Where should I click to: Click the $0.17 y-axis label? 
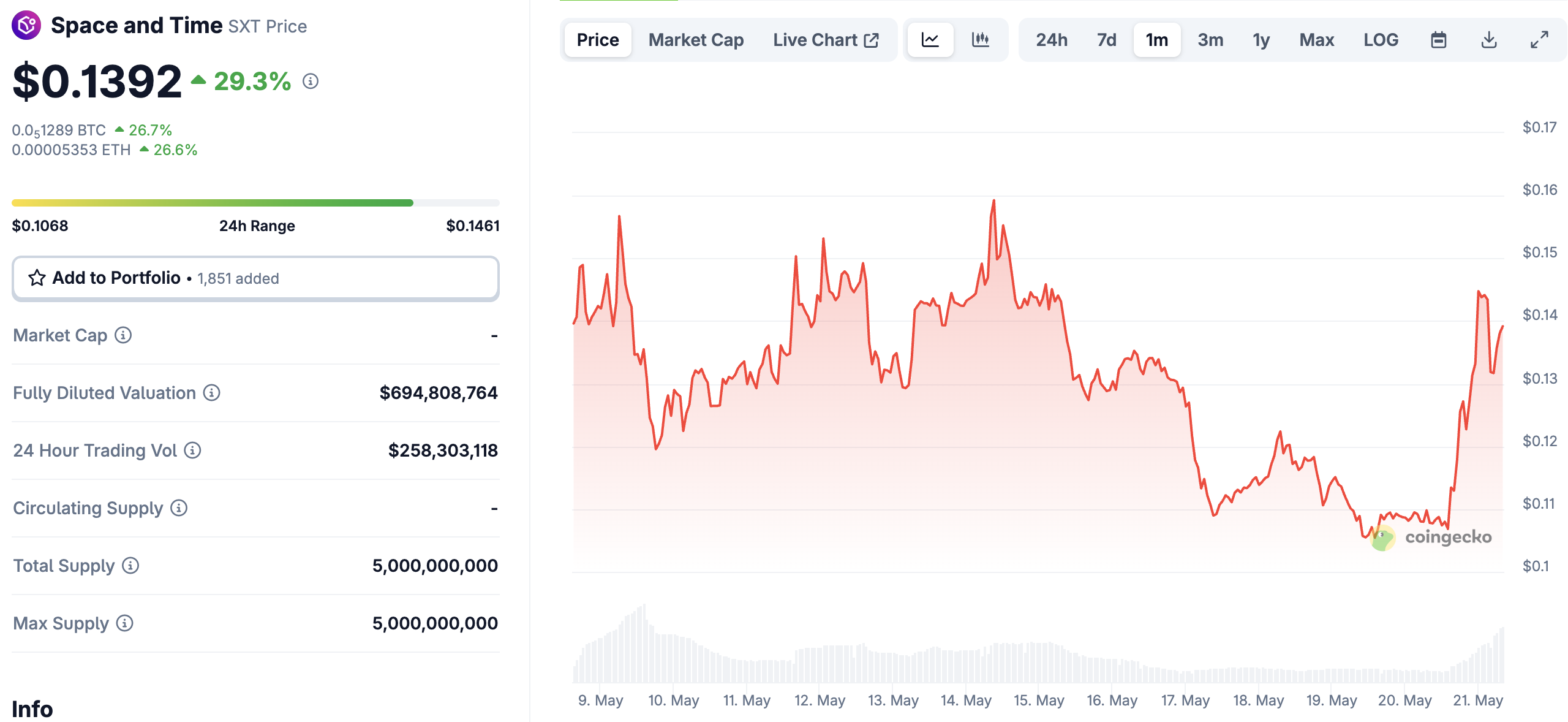tap(1540, 127)
